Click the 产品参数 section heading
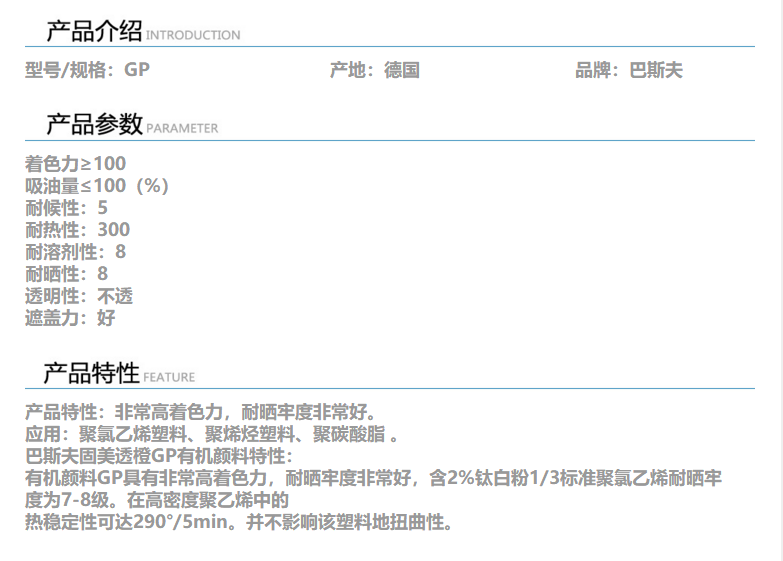The height and width of the screenshot is (561, 783). click(x=94, y=125)
